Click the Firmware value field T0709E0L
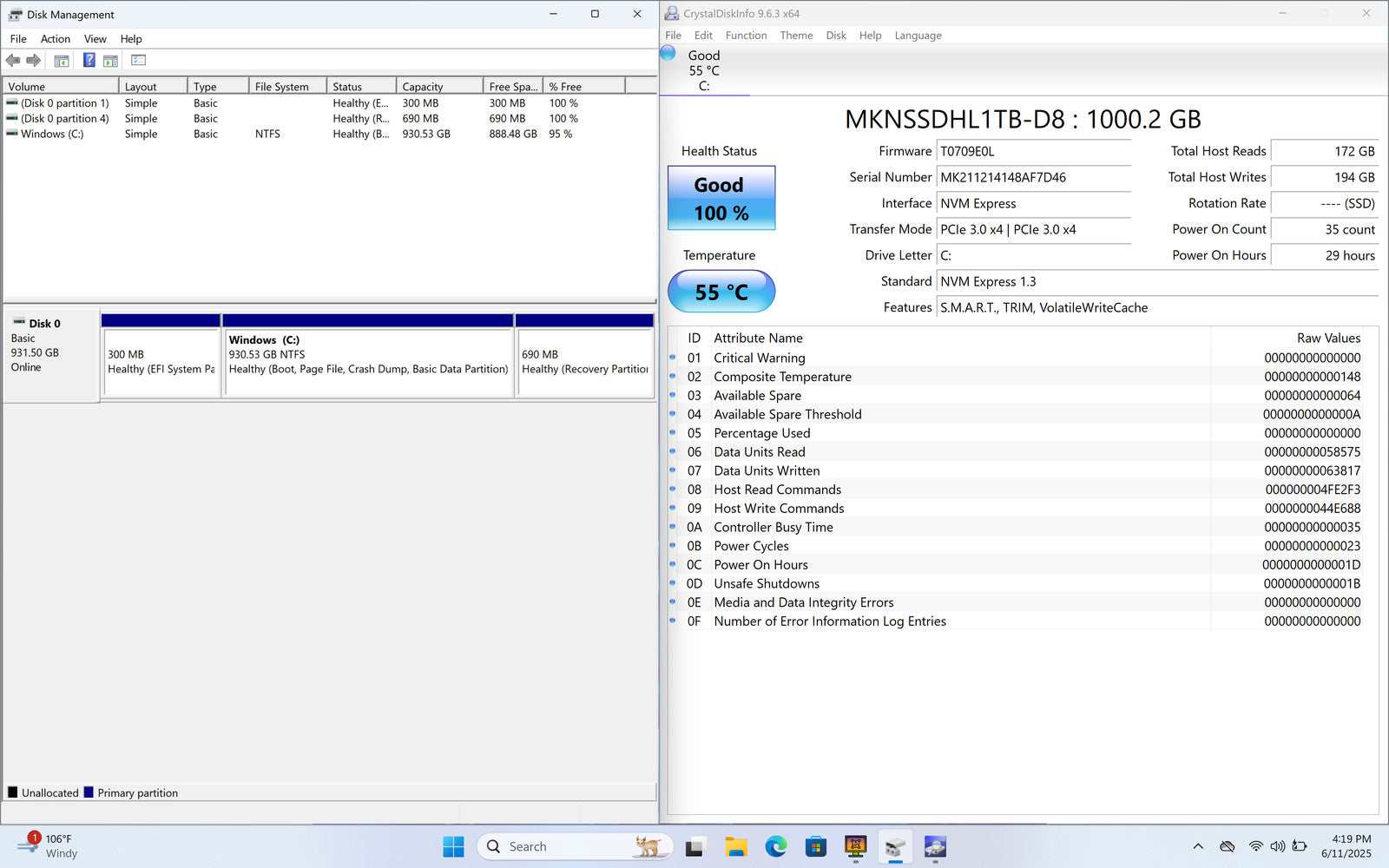Image resolution: width=1389 pixels, height=868 pixels. pyautogui.click(x=1033, y=151)
